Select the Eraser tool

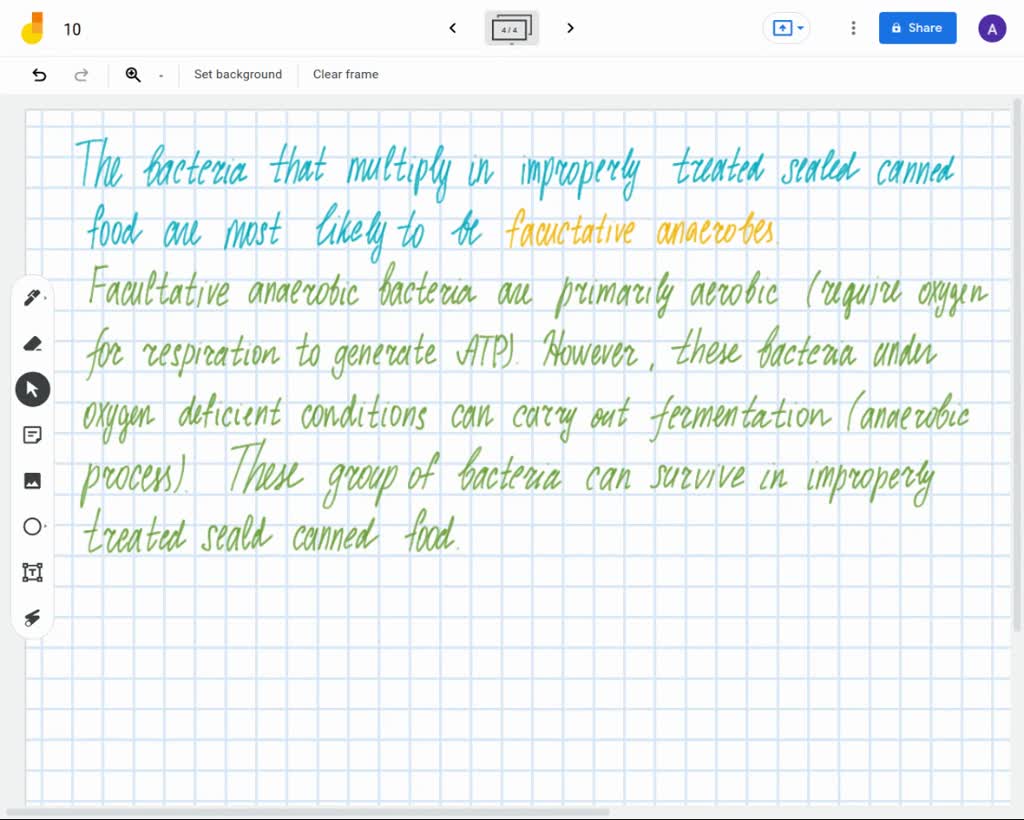[32, 344]
